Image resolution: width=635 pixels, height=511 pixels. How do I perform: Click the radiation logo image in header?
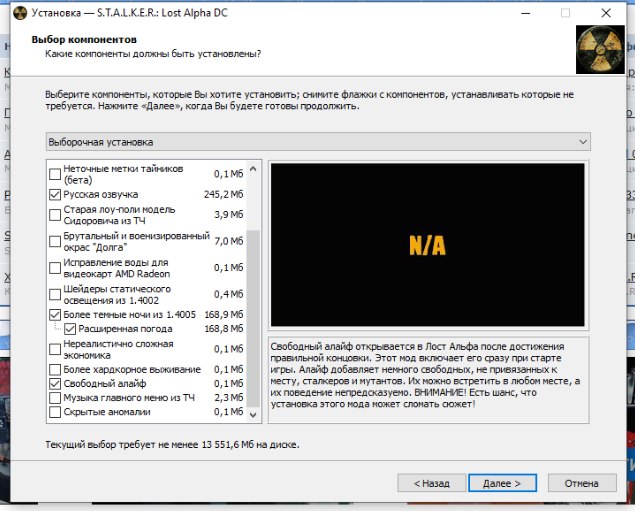point(600,50)
